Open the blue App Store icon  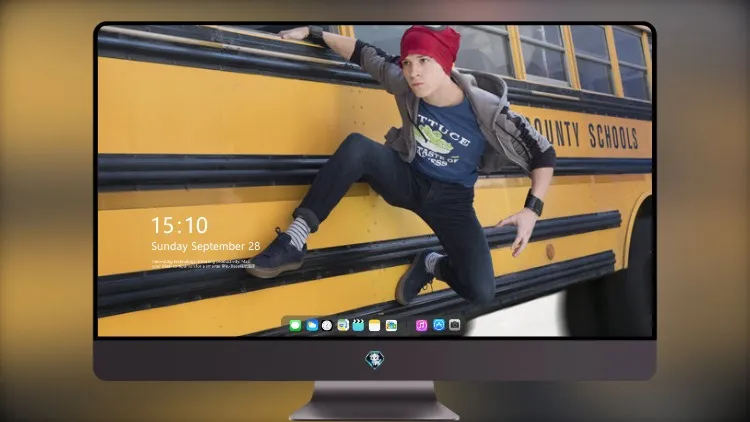(x=439, y=325)
